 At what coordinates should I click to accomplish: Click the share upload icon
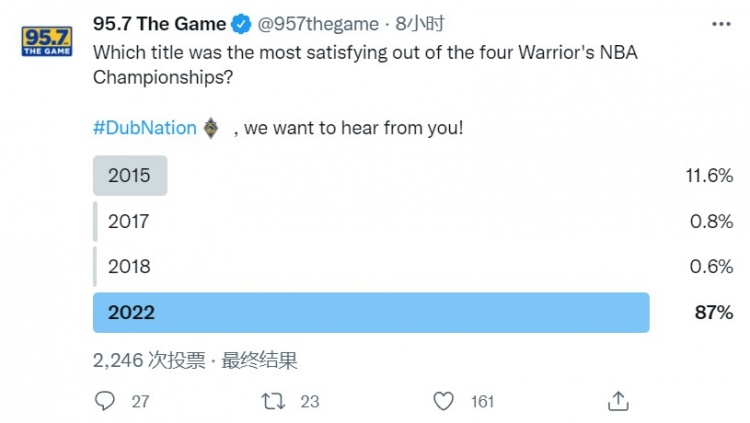618,401
